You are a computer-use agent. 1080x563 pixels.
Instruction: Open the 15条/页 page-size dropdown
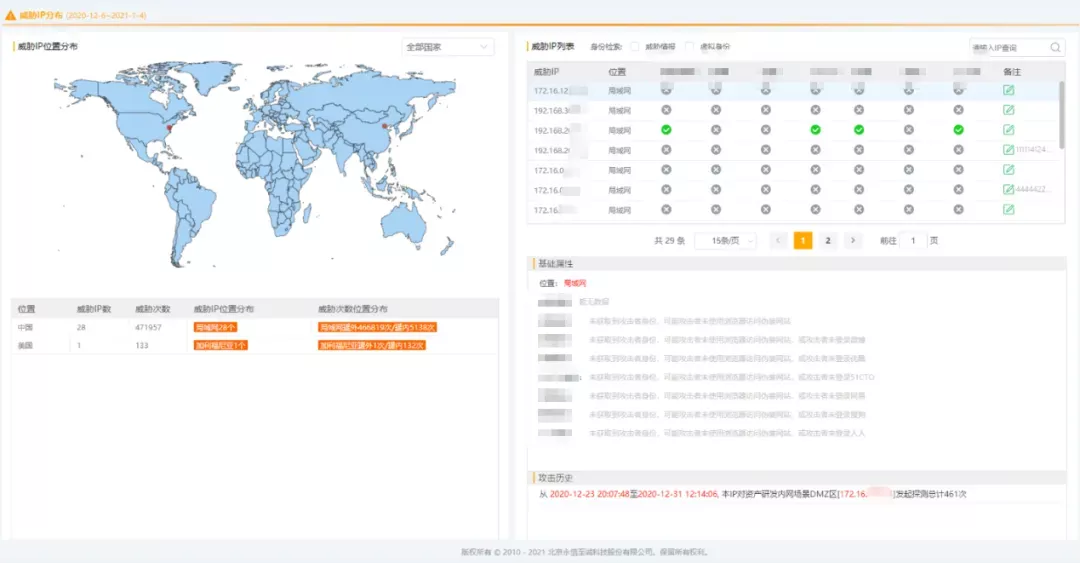pyautogui.click(x=725, y=240)
